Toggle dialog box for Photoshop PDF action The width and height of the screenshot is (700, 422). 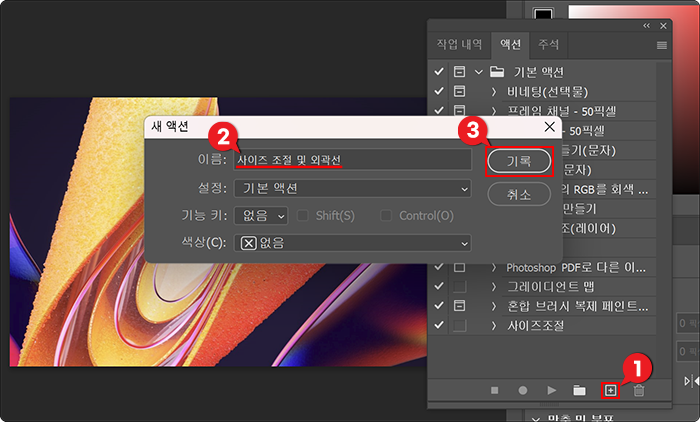click(x=459, y=267)
